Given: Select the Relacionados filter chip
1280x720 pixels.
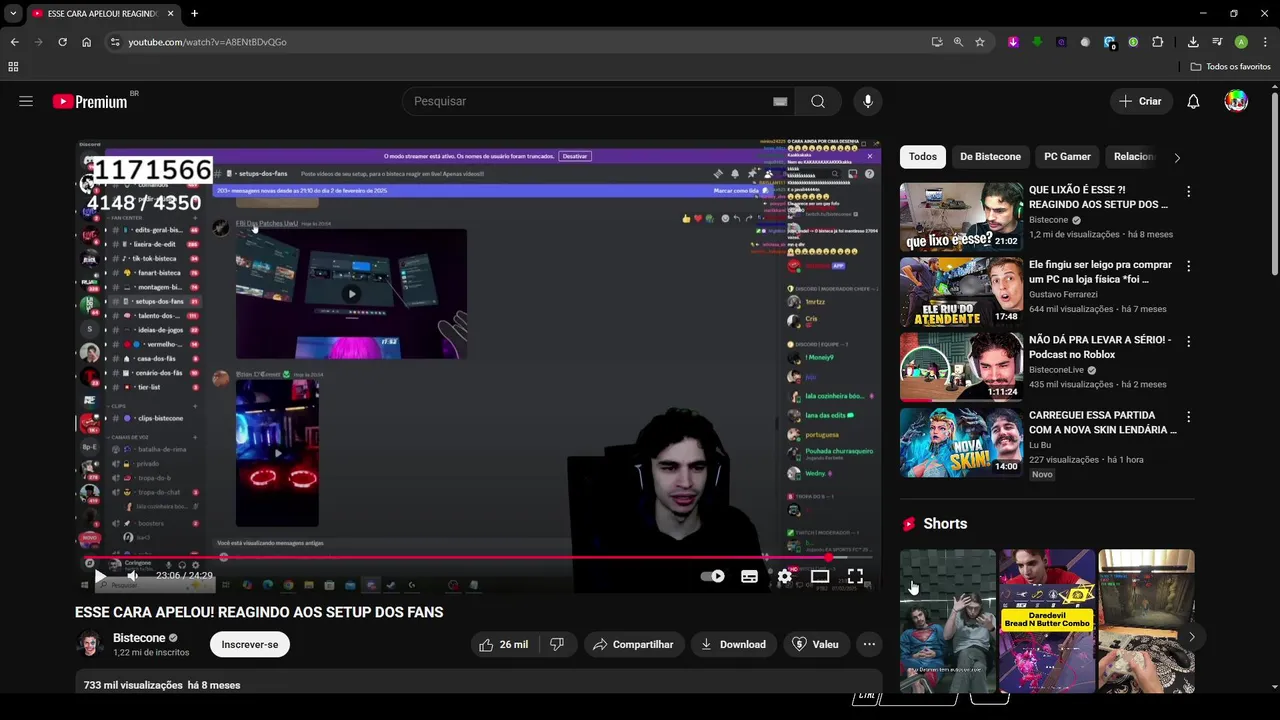Looking at the screenshot, I should click(1134, 156).
